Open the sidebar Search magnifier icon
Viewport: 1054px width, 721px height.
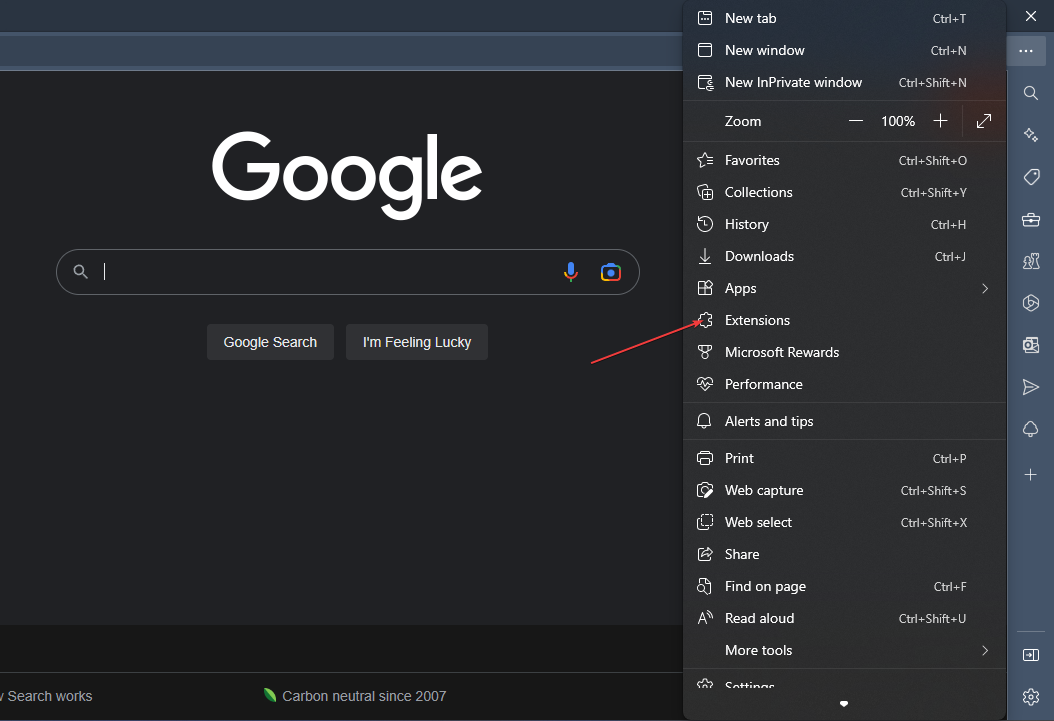click(1031, 93)
